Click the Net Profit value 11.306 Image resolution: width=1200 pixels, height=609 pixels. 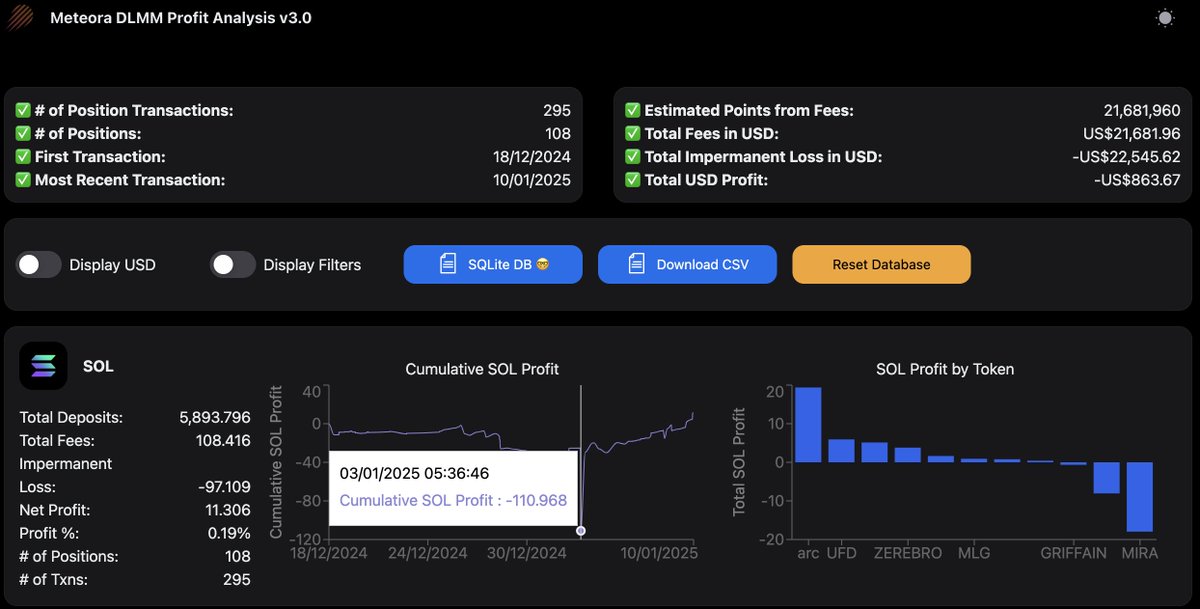(226, 510)
